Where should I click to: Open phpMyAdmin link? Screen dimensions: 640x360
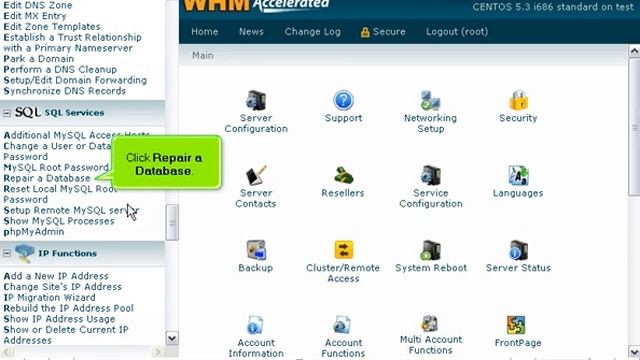point(34,232)
